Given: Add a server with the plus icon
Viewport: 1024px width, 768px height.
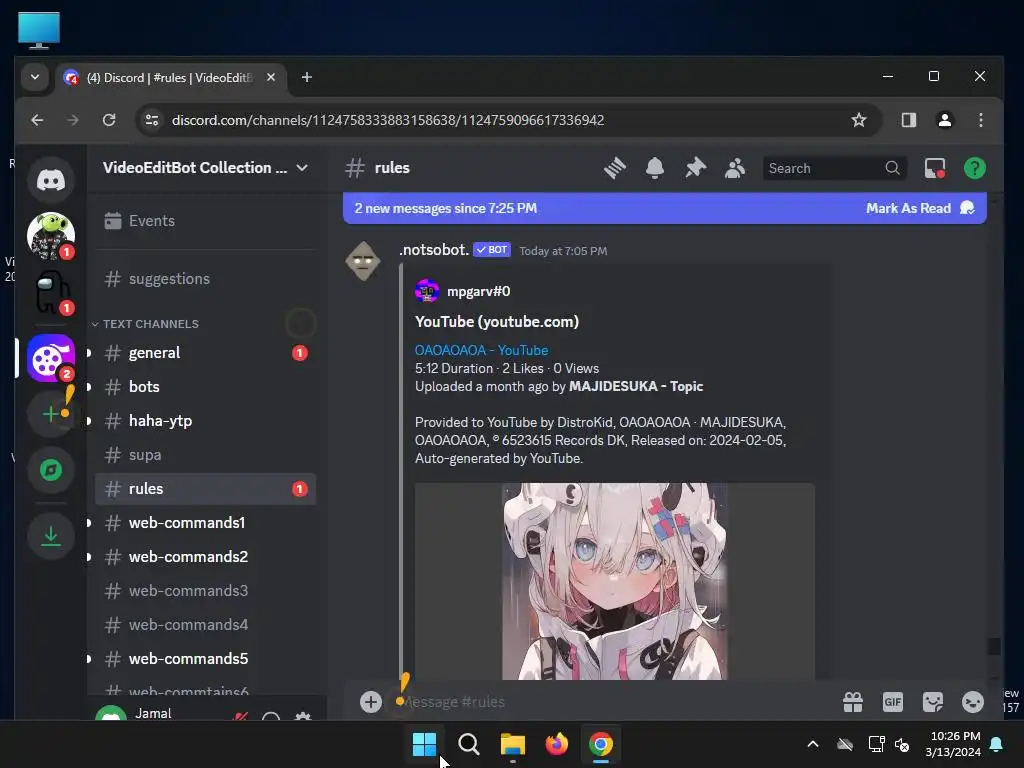Looking at the screenshot, I should (x=51, y=413).
